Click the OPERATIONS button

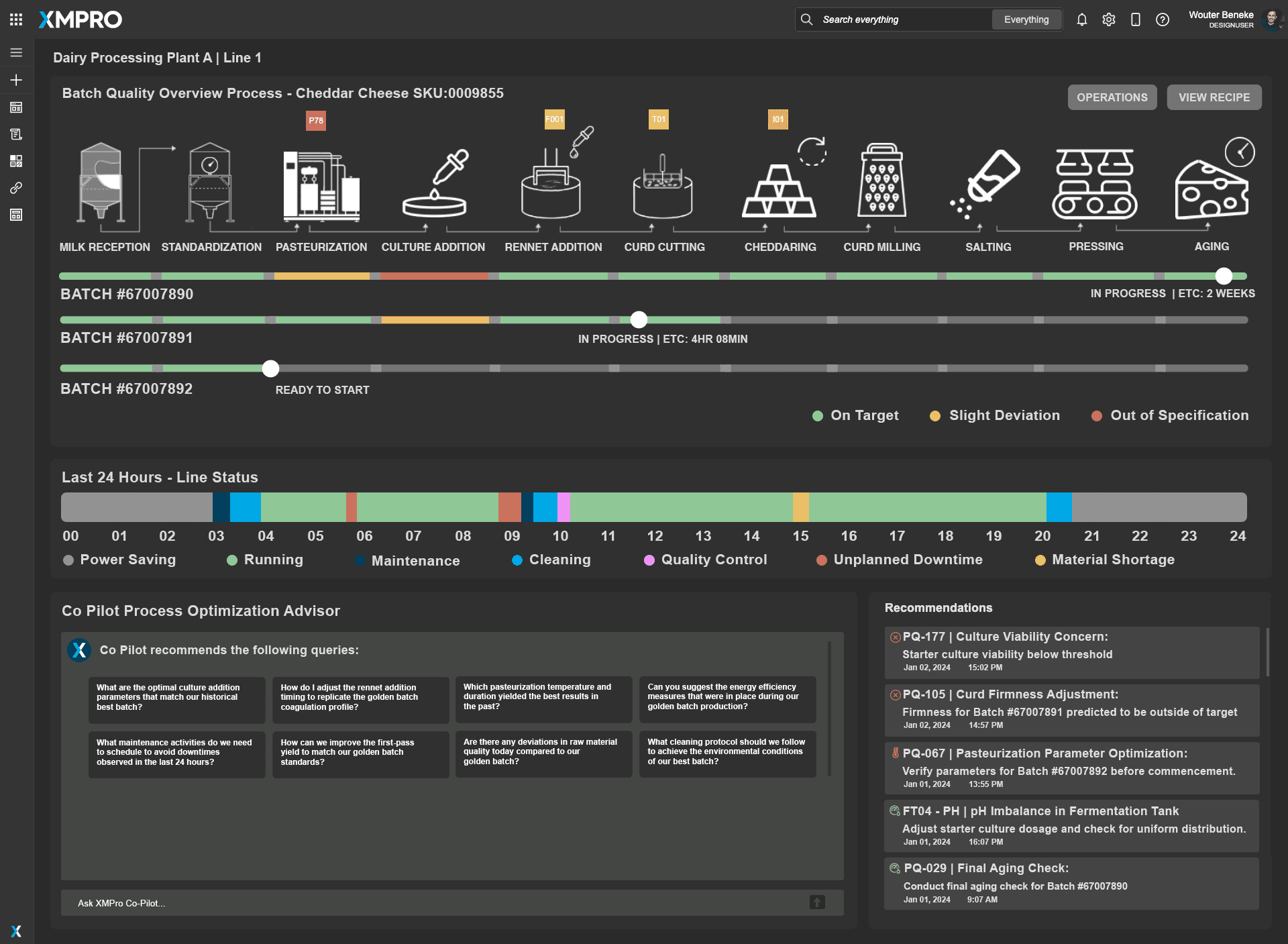point(1112,97)
